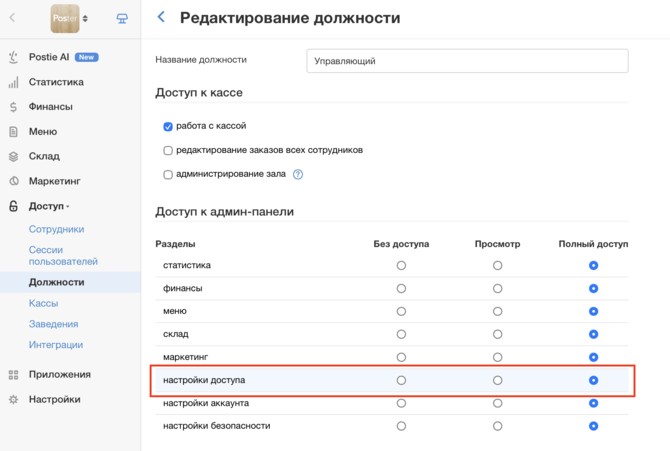This screenshot has width=670, height=451.
Task: Collapse the Доступ menu section
Action: [49, 206]
